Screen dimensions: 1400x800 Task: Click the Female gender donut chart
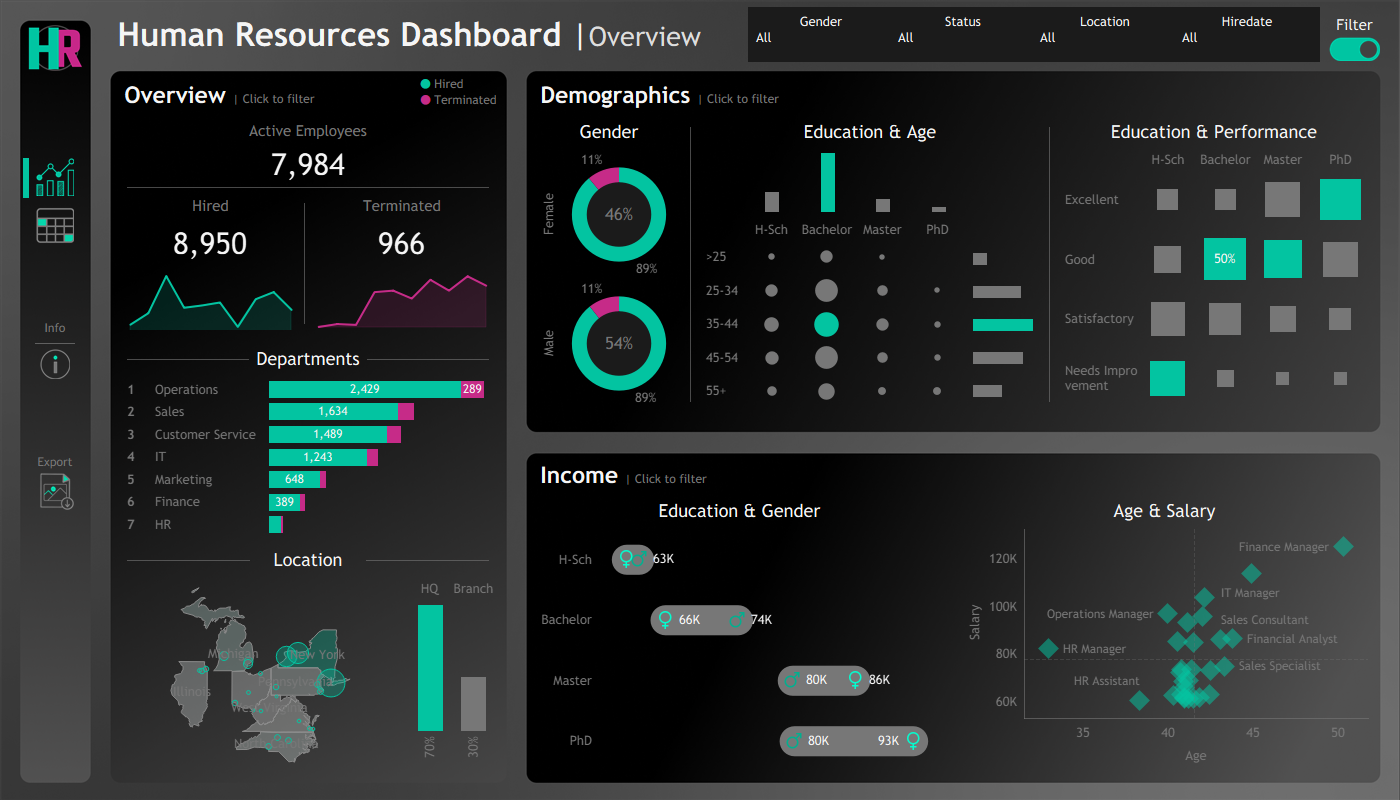point(619,215)
